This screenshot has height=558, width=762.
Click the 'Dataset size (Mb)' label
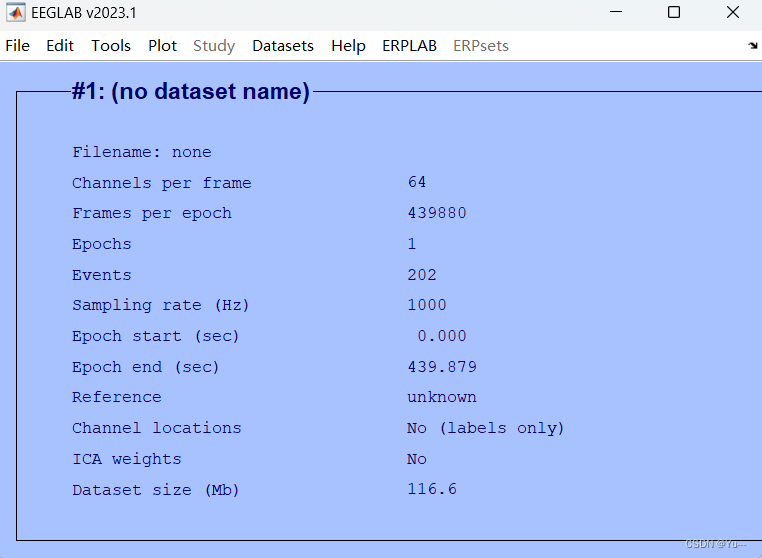156,489
